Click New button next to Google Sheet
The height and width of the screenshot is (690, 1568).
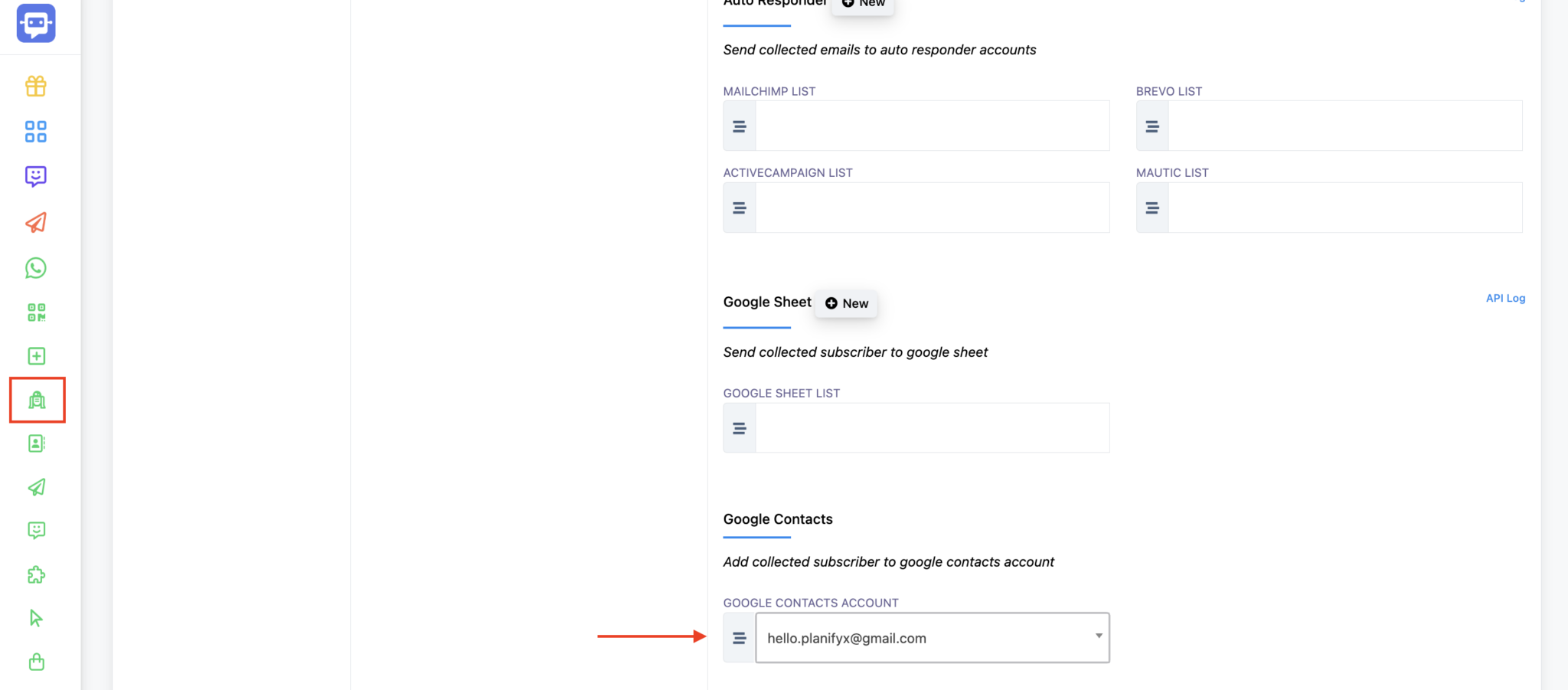coord(847,303)
